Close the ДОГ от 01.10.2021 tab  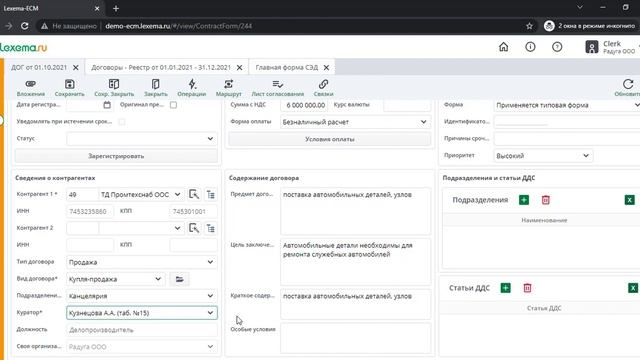click(76, 67)
